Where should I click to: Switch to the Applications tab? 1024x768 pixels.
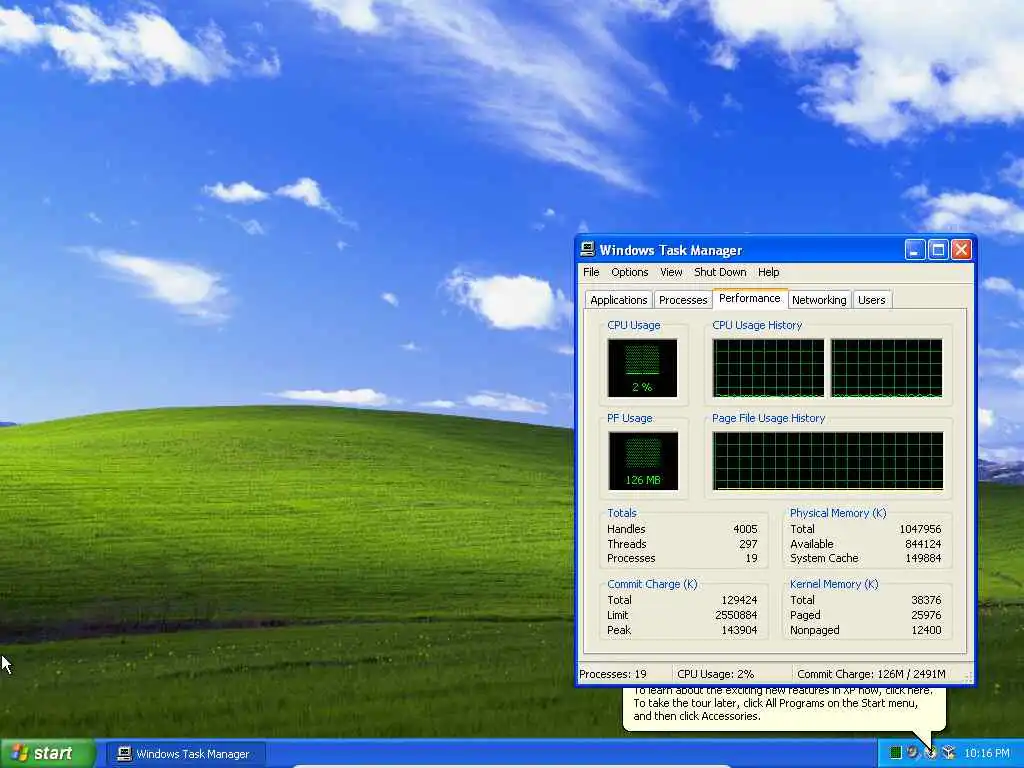click(x=618, y=300)
